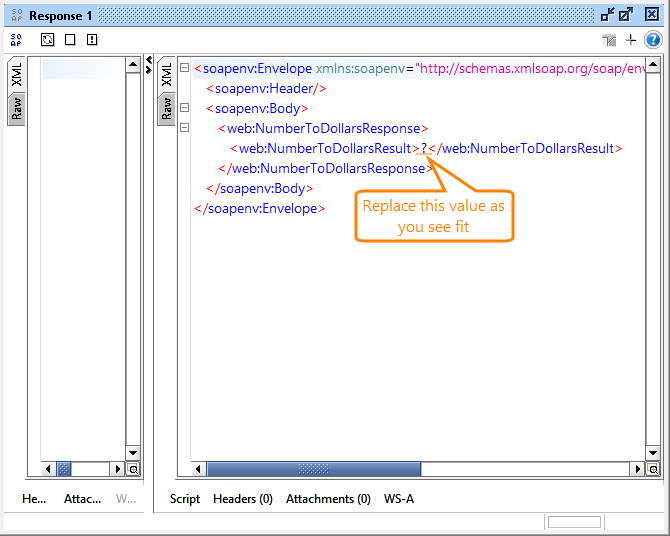Click the left editor's vertical scroll up arrow
Image resolution: width=670 pixels, height=536 pixels.
(133, 65)
